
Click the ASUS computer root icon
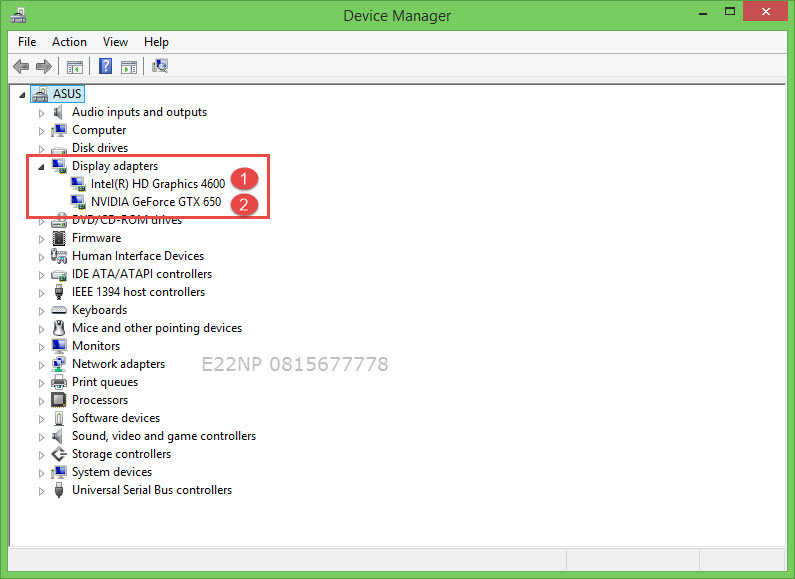[x=40, y=94]
